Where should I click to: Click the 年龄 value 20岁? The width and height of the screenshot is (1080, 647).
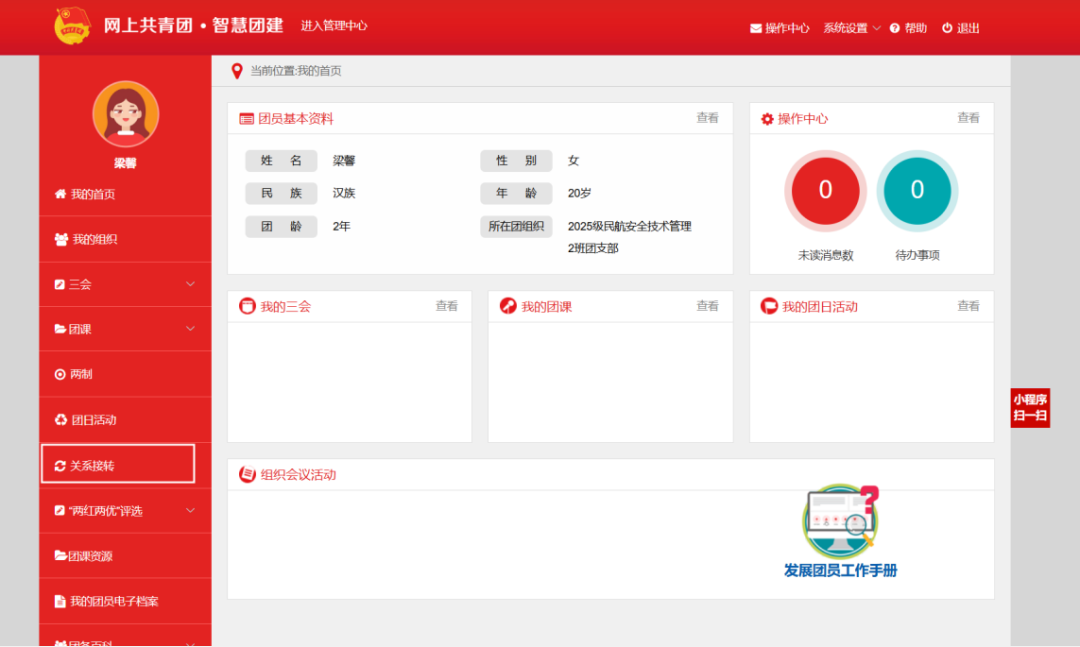pyautogui.click(x=579, y=193)
